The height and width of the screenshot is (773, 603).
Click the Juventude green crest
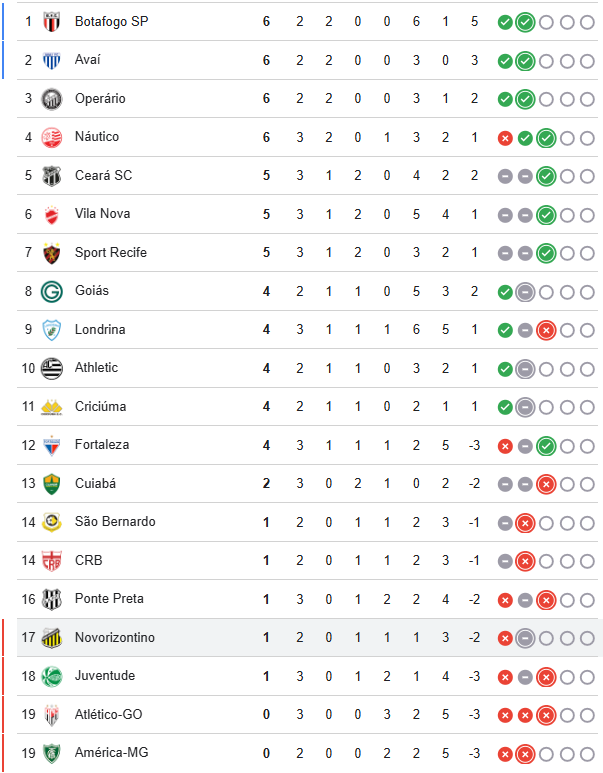pyautogui.click(x=51, y=676)
